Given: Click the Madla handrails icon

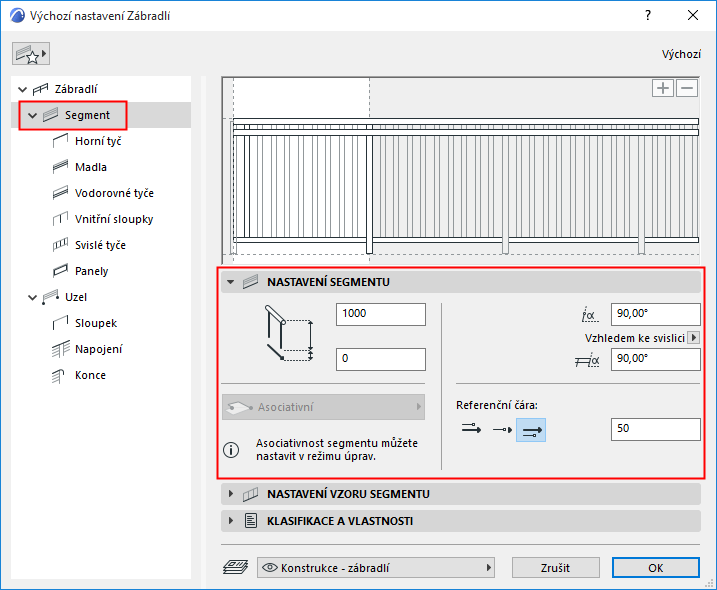Looking at the screenshot, I should coord(60,167).
